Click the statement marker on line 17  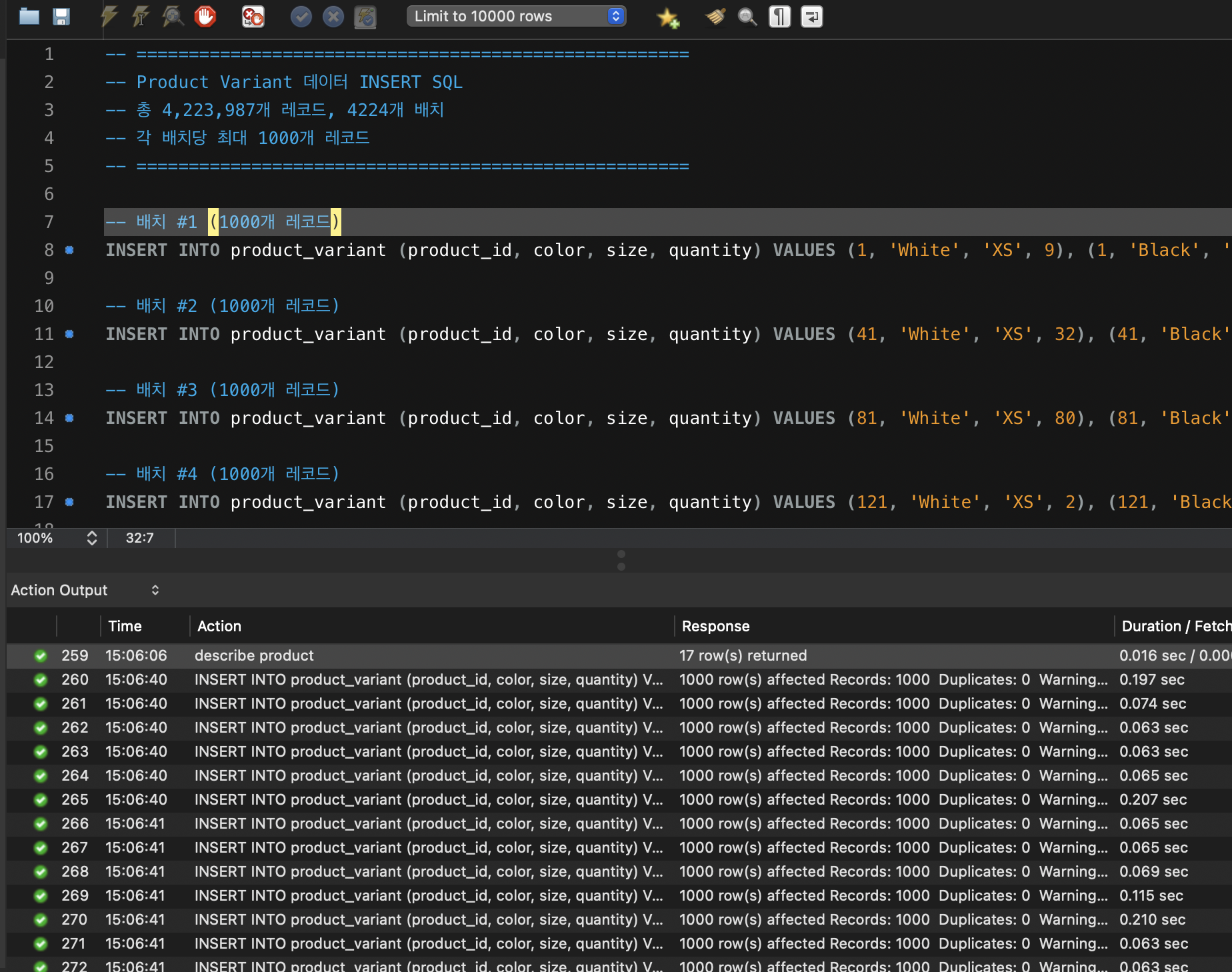(69, 502)
